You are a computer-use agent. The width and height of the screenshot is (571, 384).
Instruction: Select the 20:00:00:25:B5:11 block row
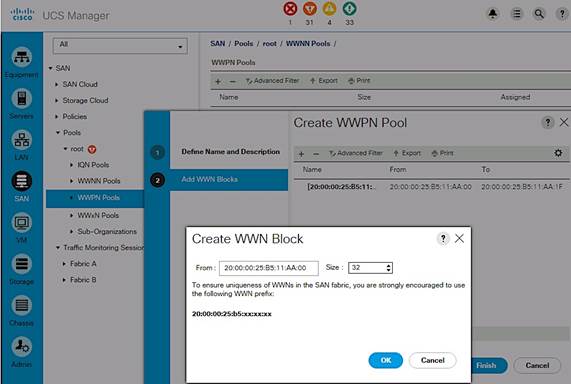[432, 187]
